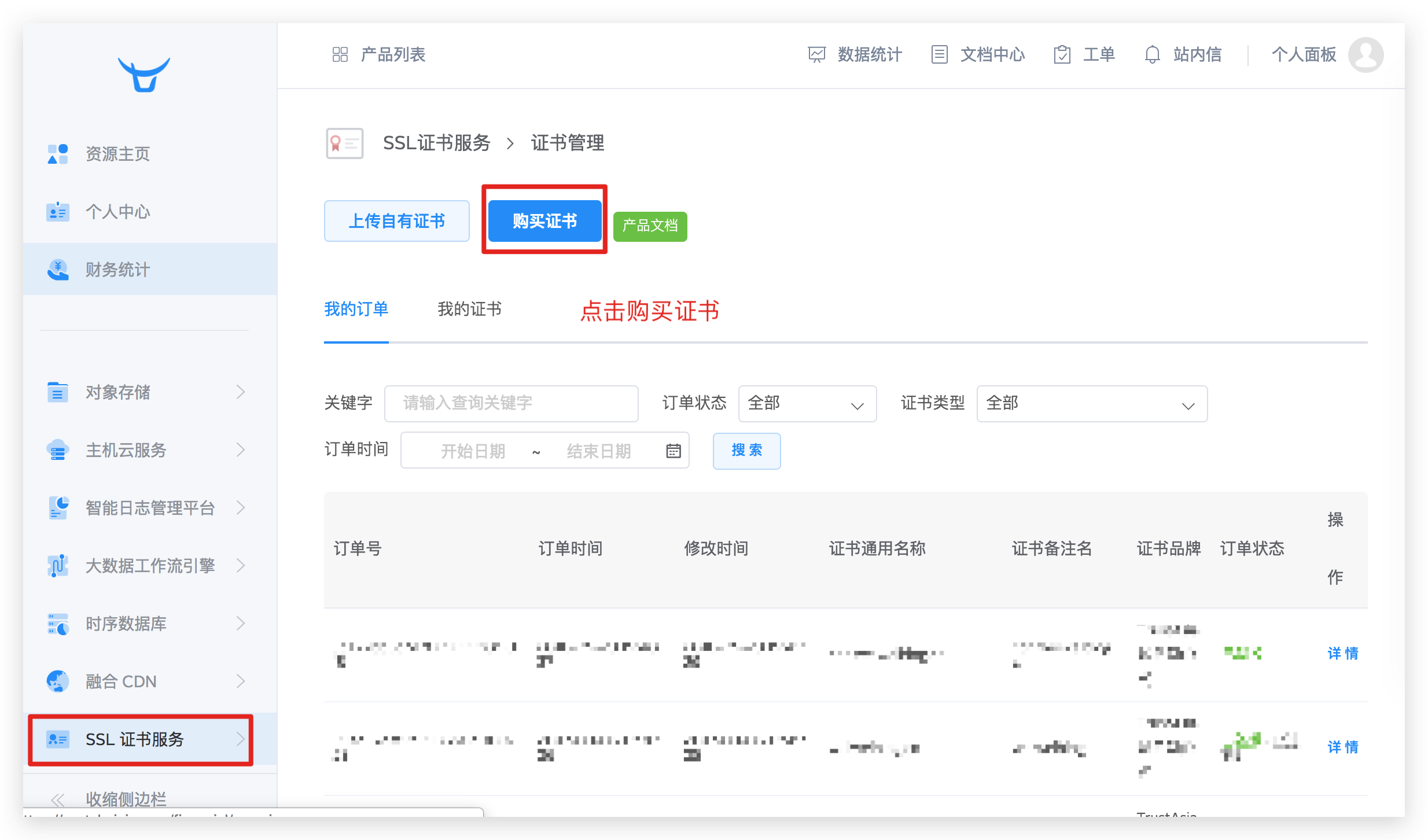Open the 产品列表 grid icon
Viewport: 1428px width, 840px height.
click(x=340, y=54)
